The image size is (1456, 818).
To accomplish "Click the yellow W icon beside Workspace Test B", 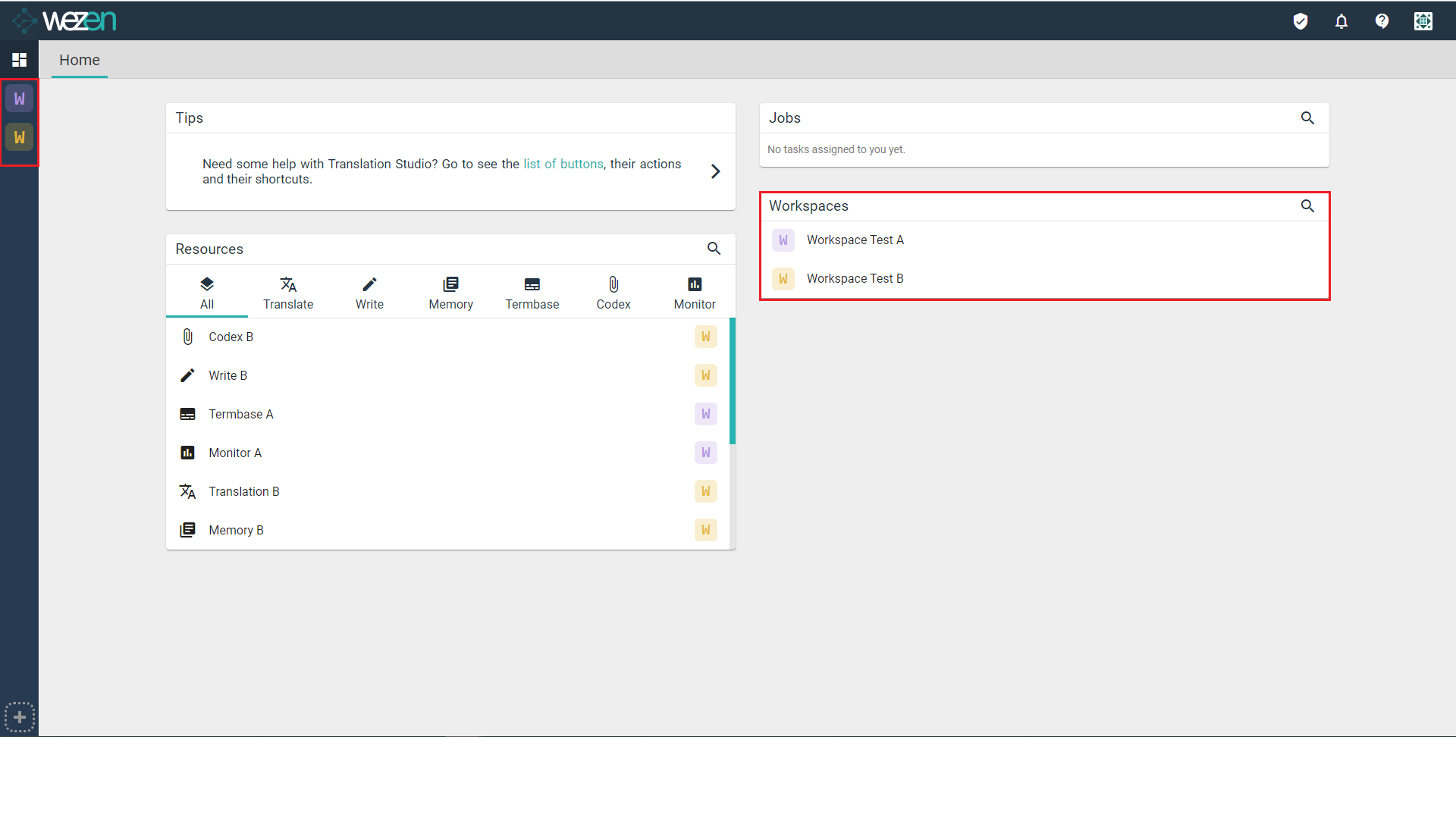I will point(783,279).
